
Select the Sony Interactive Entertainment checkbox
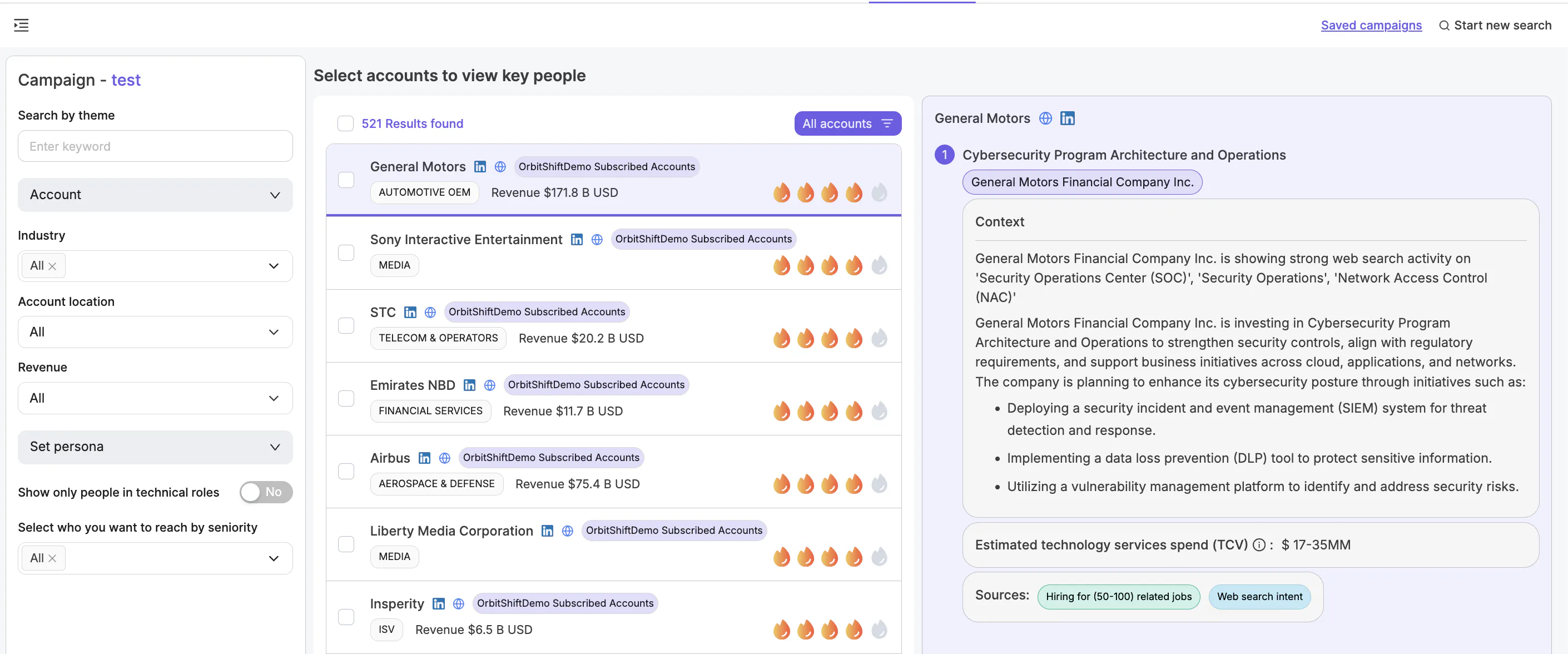346,252
